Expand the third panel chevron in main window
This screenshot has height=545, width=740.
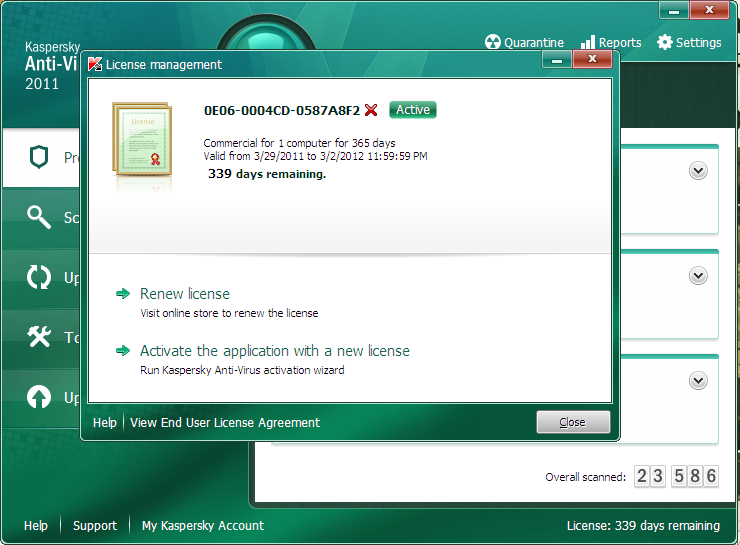tap(698, 380)
